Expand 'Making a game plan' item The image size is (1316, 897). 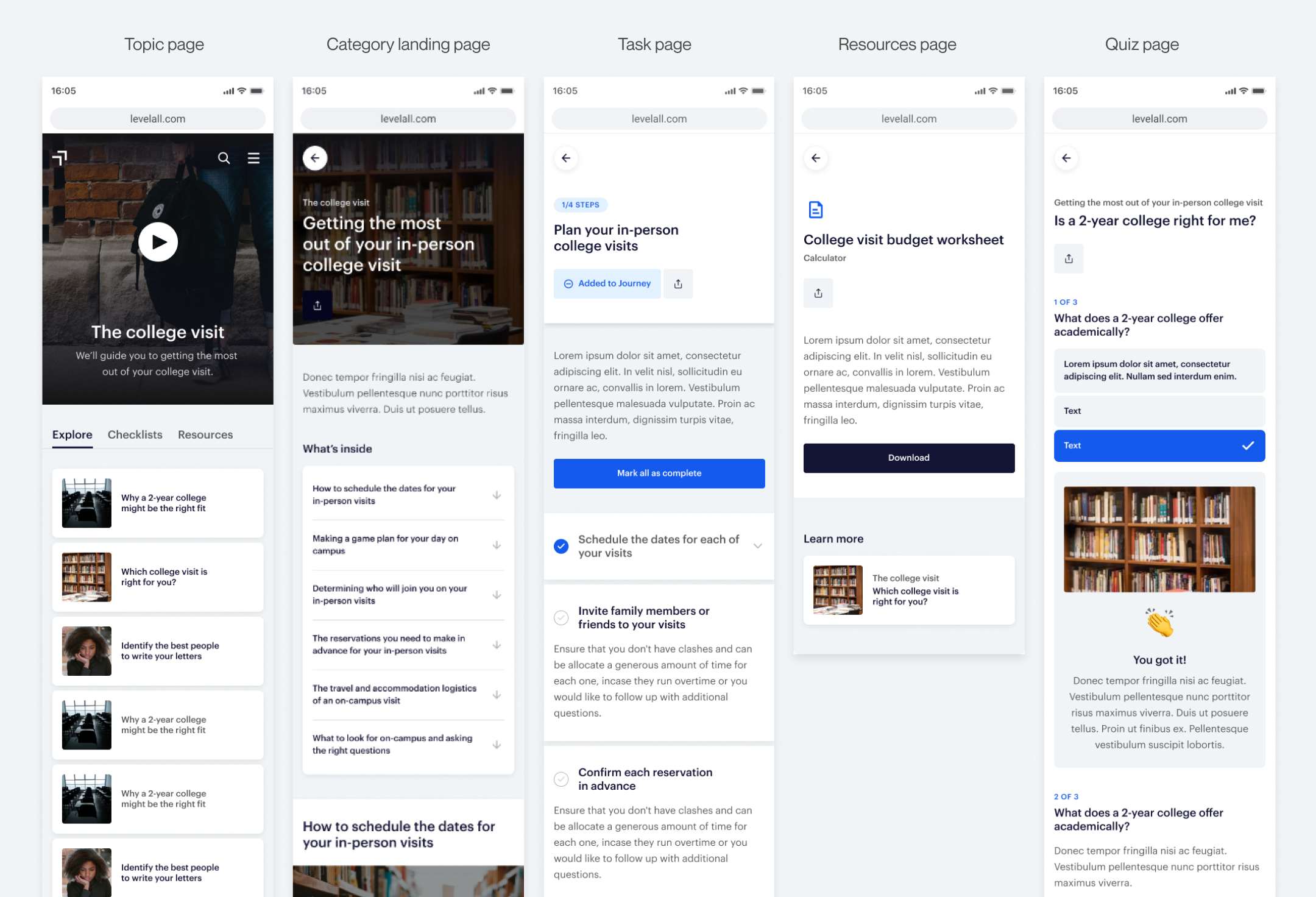coord(497,545)
